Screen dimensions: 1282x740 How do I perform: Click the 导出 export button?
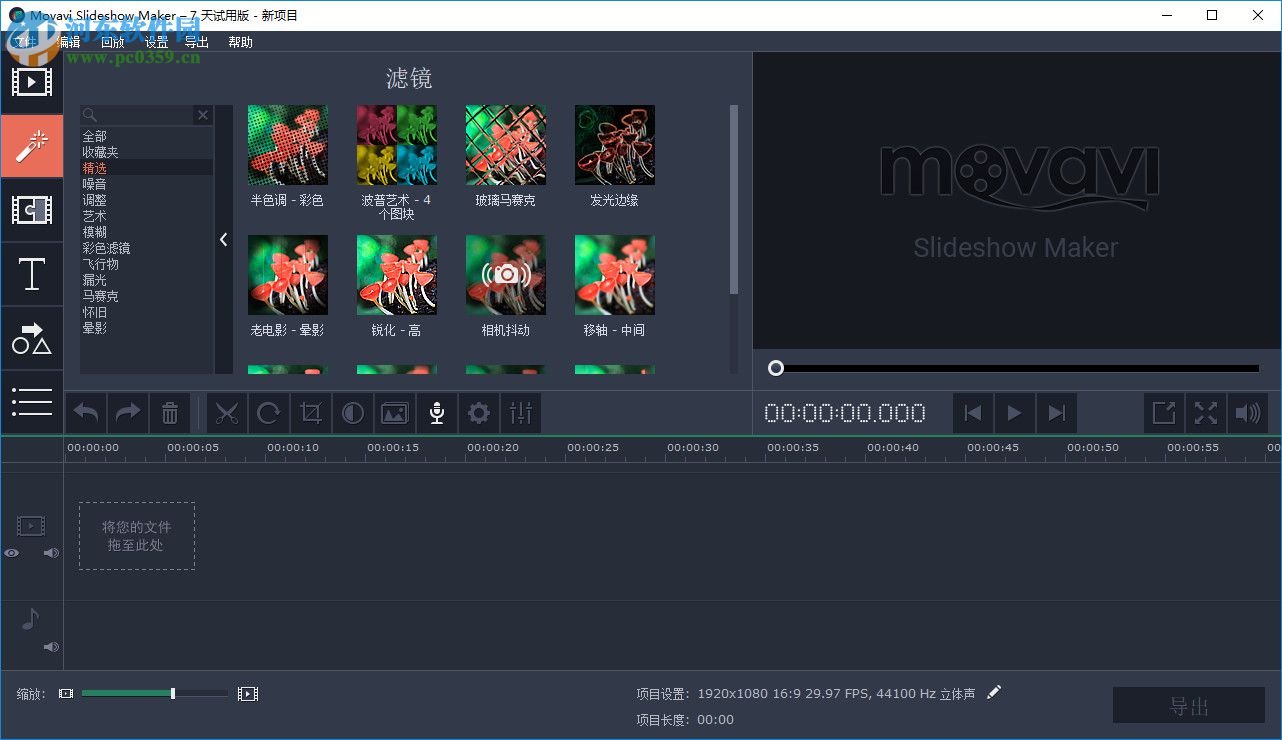pos(1188,705)
